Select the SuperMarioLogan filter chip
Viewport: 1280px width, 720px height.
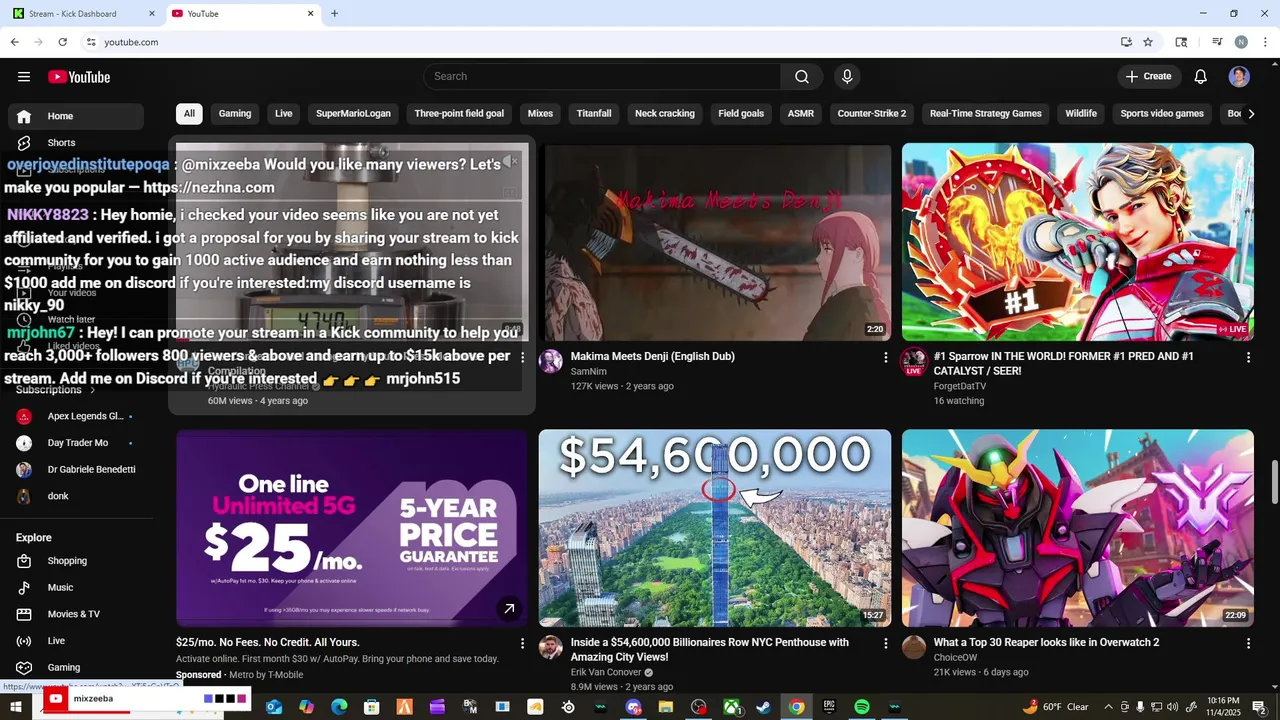pos(353,114)
